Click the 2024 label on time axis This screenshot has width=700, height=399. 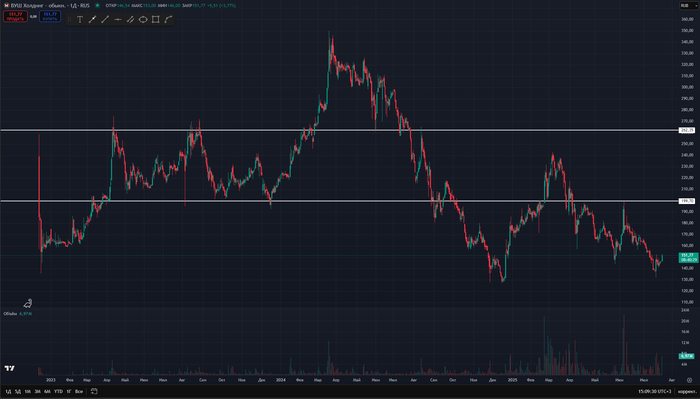coord(280,380)
